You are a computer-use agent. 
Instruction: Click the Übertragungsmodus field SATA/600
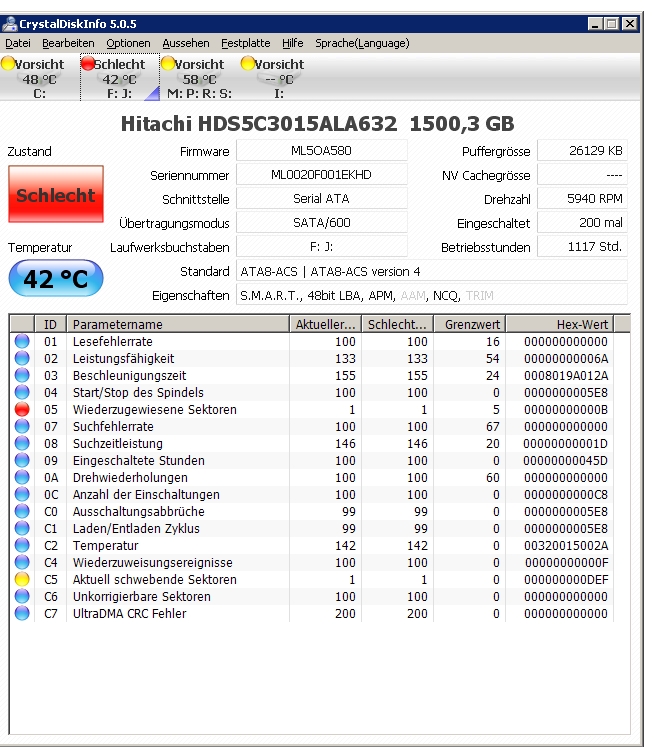[322, 222]
